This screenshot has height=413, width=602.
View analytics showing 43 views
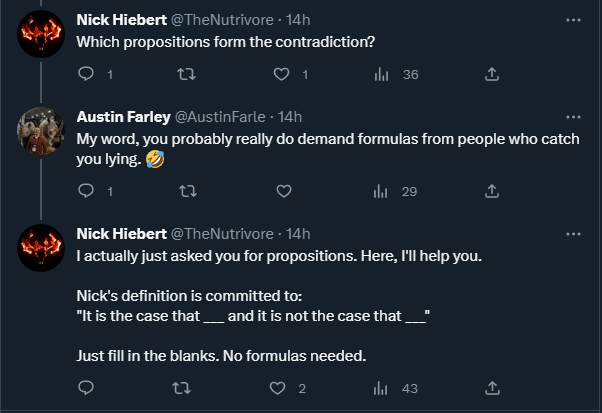tap(381, 387)
